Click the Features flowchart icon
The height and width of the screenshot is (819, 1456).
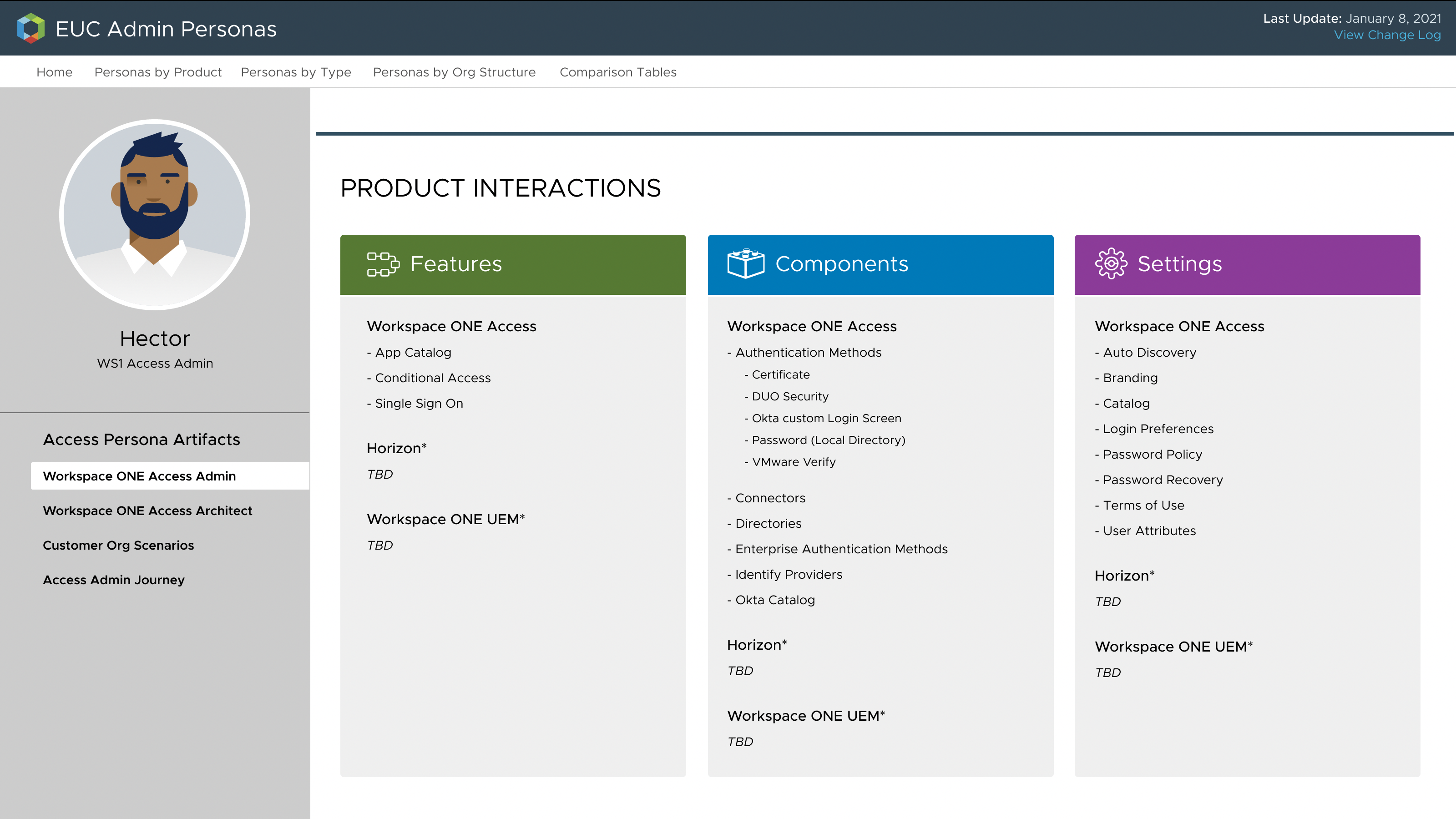(383, 264)
